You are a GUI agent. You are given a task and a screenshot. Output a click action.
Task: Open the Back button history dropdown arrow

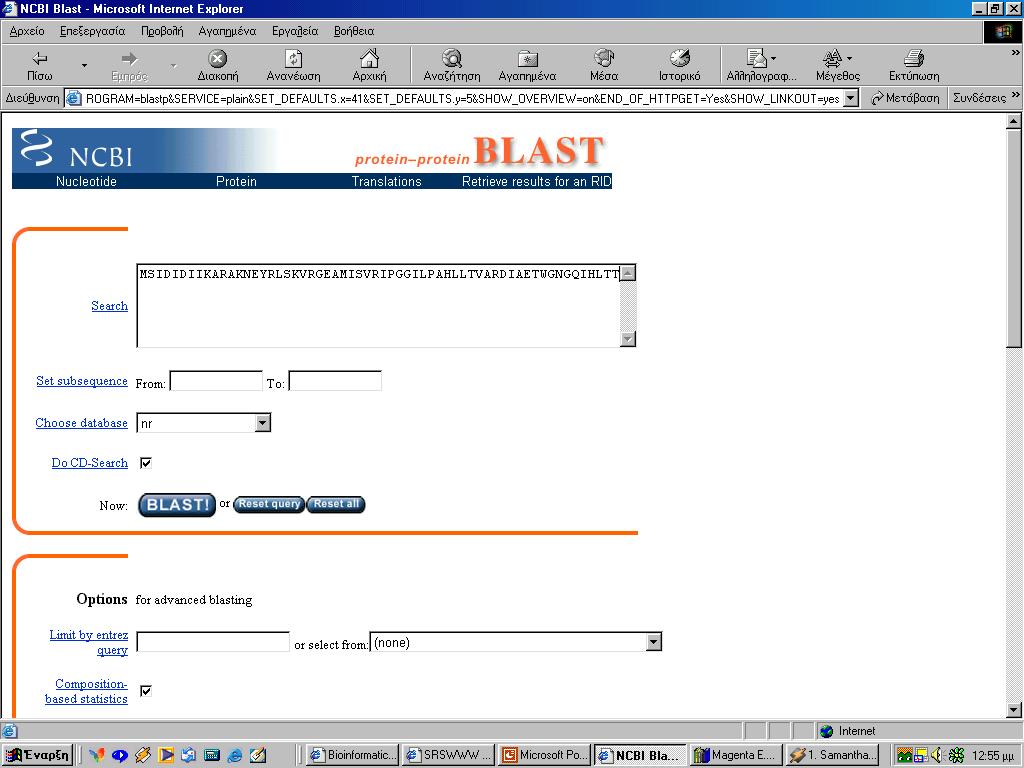point(84,65)
